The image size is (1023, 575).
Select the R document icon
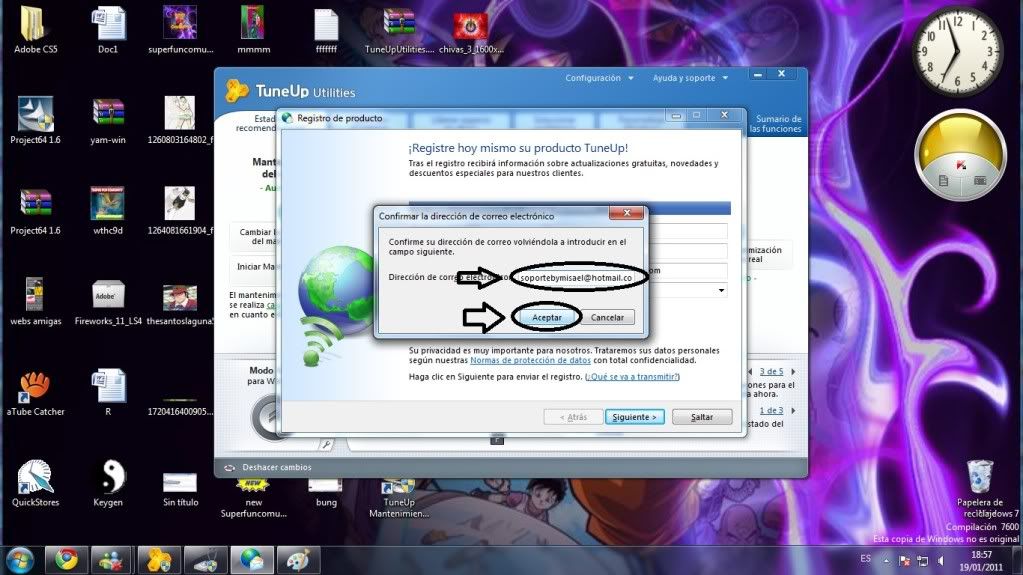tap(108, 392)
